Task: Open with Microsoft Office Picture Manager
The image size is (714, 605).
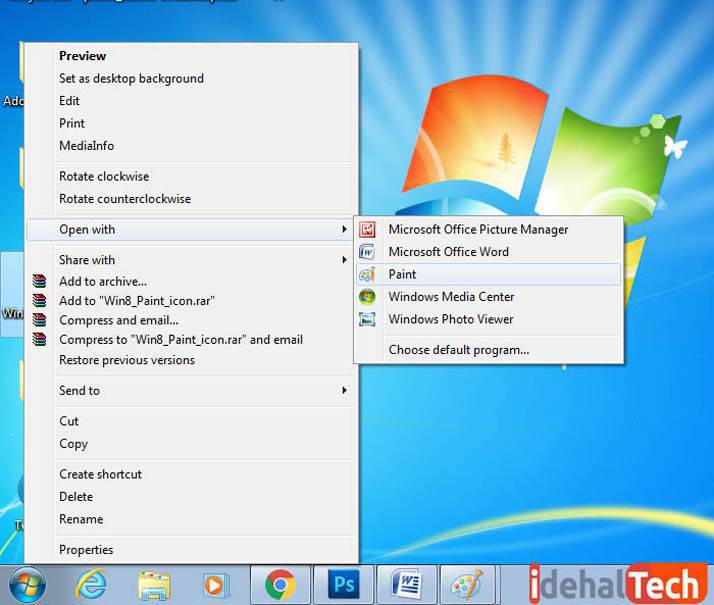Action: coord(489,229)
